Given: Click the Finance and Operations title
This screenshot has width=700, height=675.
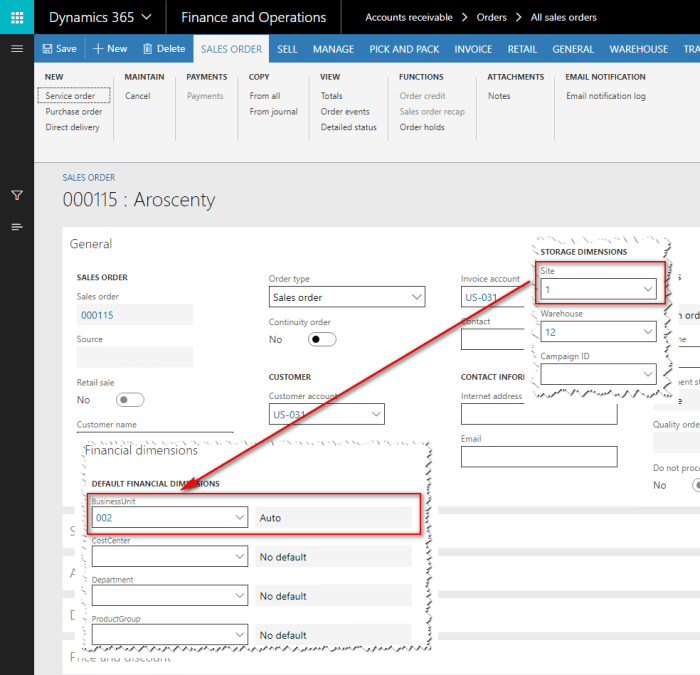Looking at the screenshot, I should (x=254, y=17).
